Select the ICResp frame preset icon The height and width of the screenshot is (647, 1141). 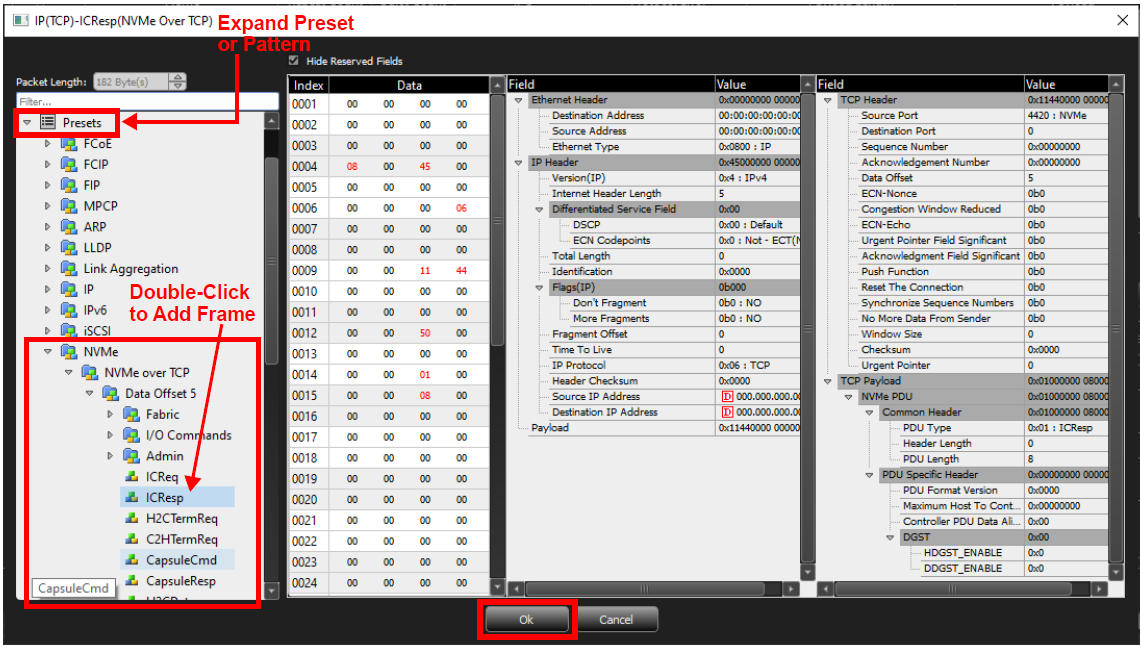click(x=132, y=498)
